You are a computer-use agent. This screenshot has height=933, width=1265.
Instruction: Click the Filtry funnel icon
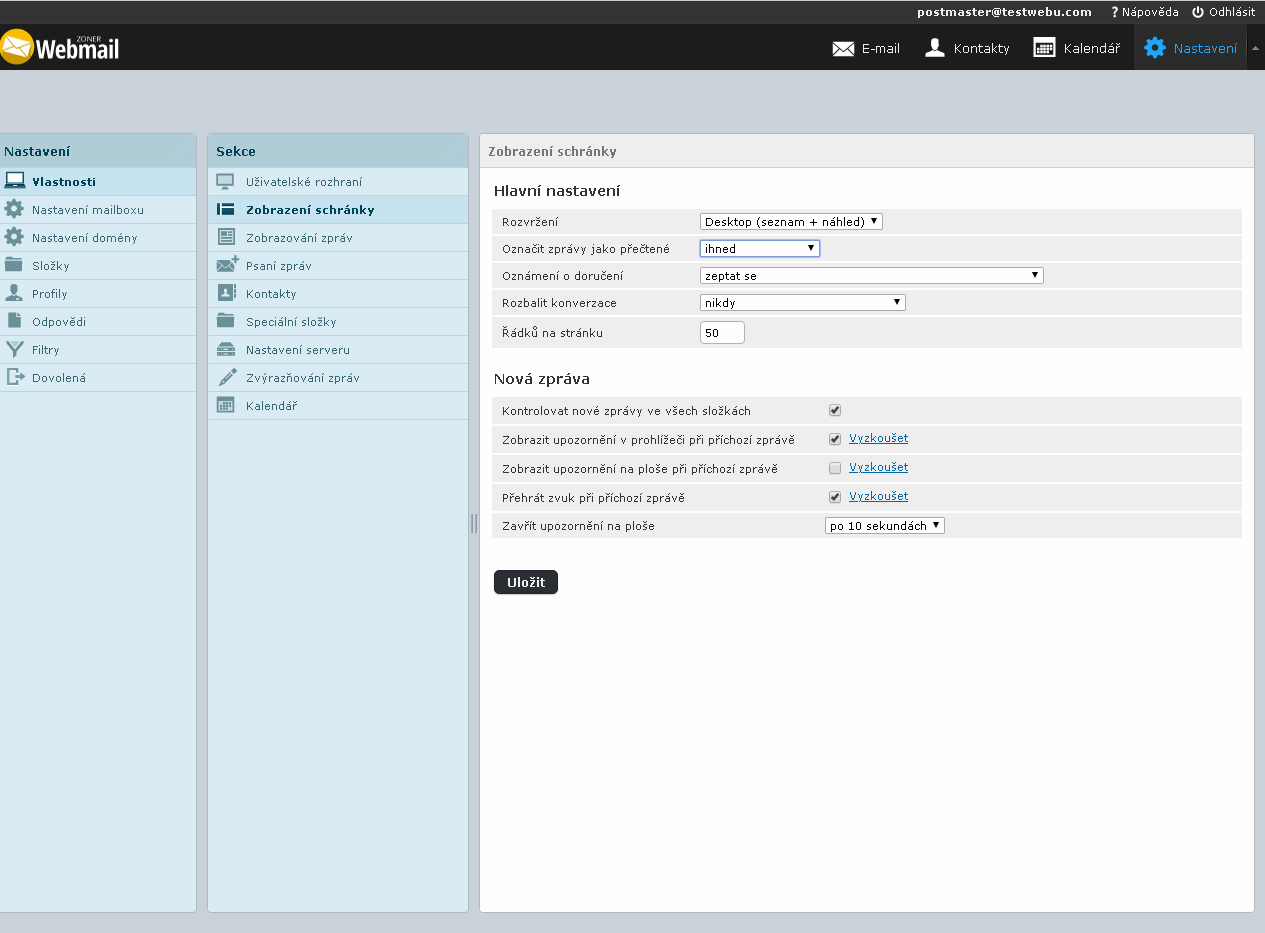click(x=14, y=350)
